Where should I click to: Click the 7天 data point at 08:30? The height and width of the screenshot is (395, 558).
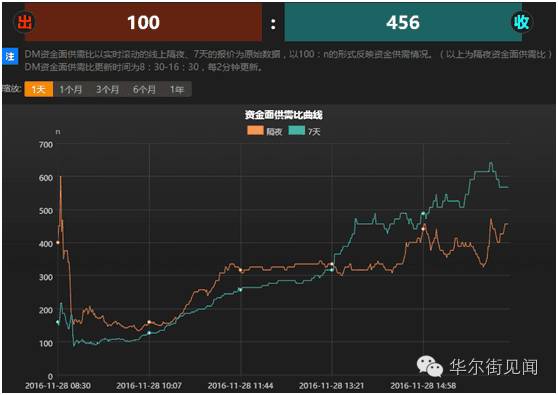tap(58, 322)
